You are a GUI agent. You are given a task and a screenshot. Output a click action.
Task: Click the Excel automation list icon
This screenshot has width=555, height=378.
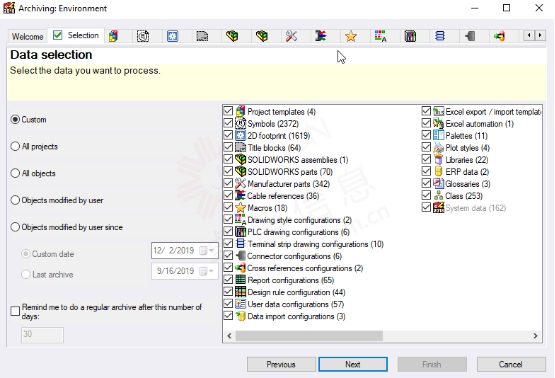438,123
